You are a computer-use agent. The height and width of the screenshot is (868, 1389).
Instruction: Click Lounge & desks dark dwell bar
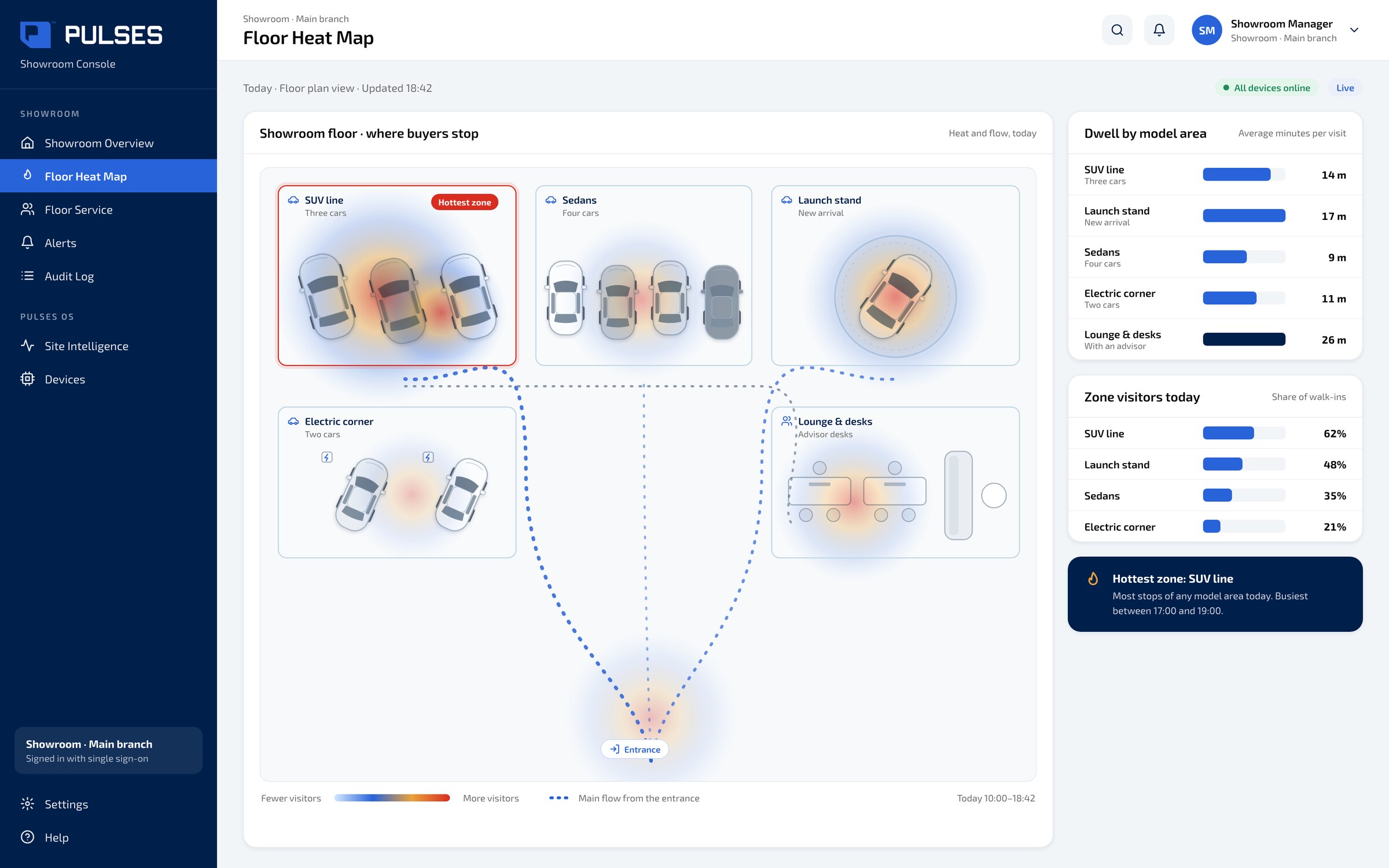(x=1244, y=339)
